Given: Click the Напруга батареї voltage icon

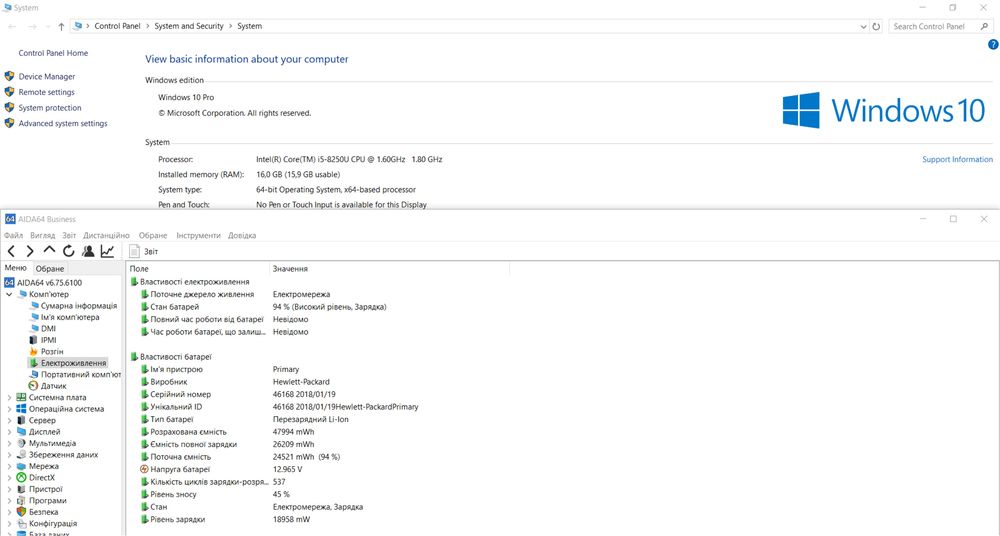Looking at the screenshot, I should (144, 469).
